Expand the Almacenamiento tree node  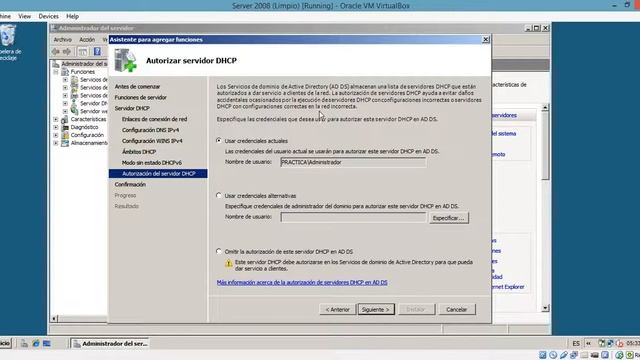(x=56, y=143)
